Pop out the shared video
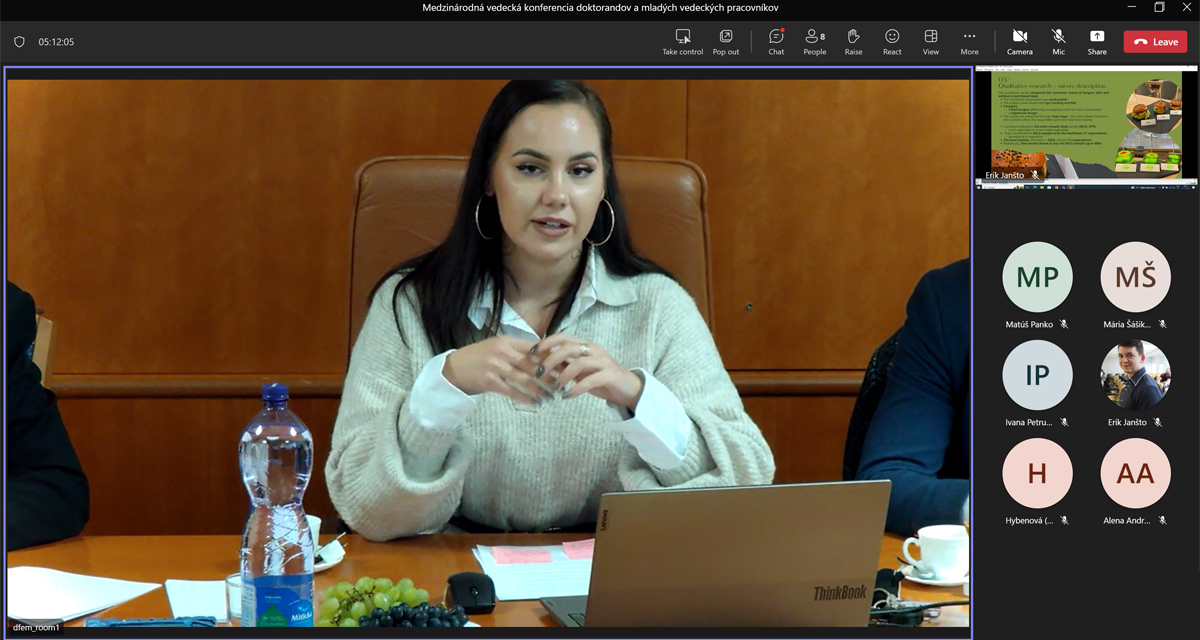Viewport: 1200px width, 640px height. (x=726, y=41)
